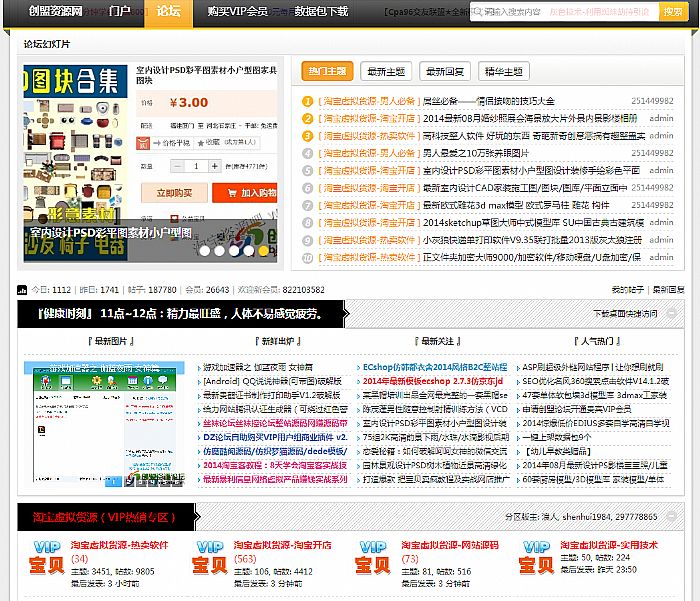The width and height of the screenshot is (700, 601).
Task: Open moderator shenhui1984 profile
Action: (586, 517)
